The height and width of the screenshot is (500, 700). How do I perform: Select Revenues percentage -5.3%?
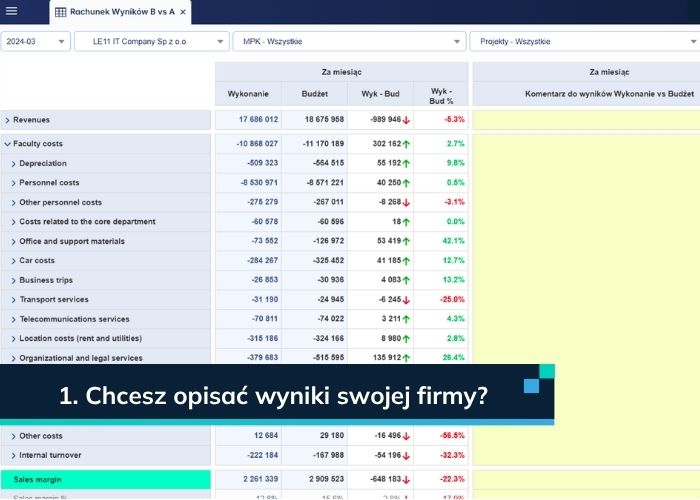coord(454,120)
